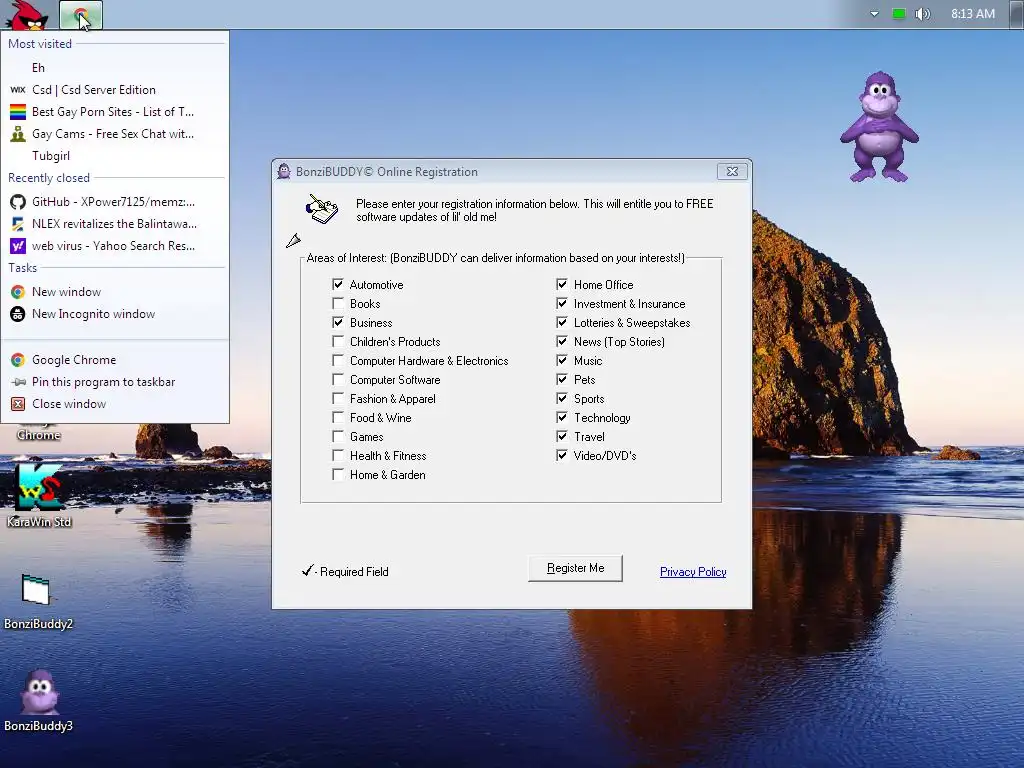1024x768 pixels.
Task: Click the Chrome icon beside New window
Action: click(x=18, y=292)
